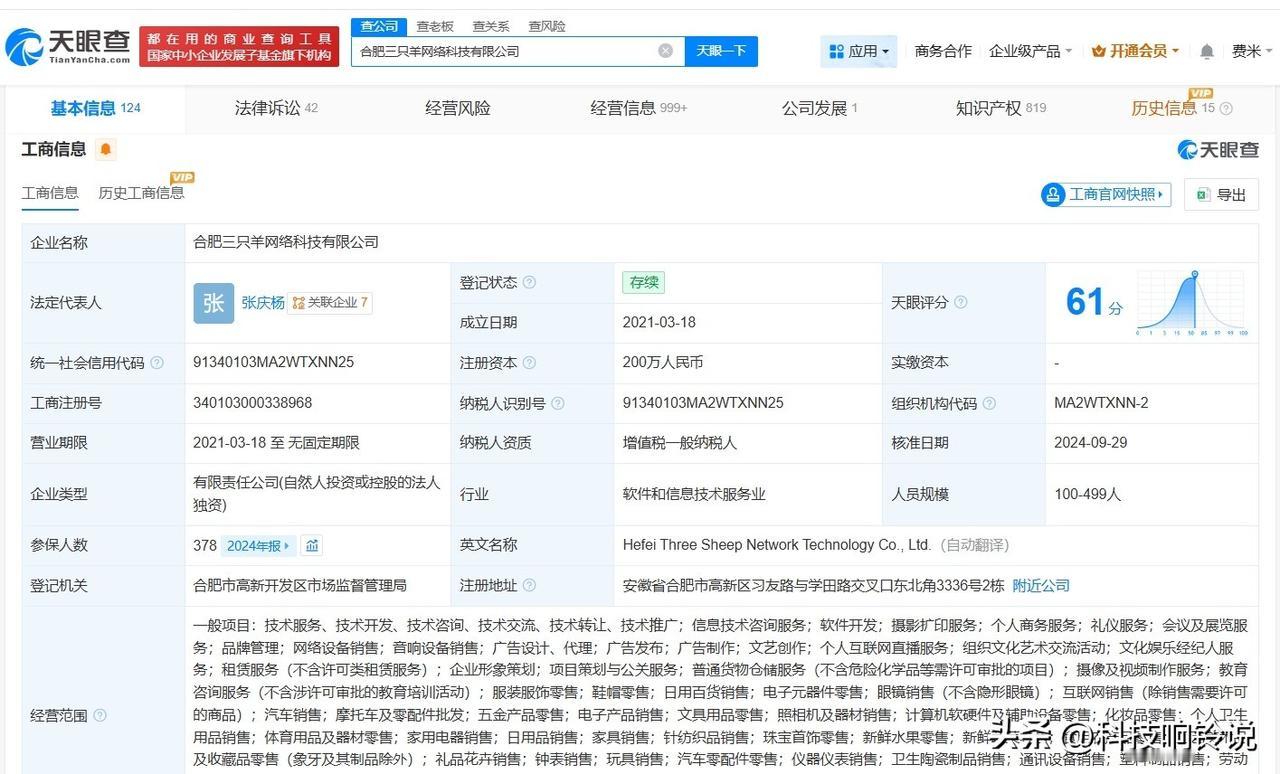Viewport: 1280px width, 774px height.
Task: Open the 商务合作 link
Action: pyautogui.click(x=943, y=51)
